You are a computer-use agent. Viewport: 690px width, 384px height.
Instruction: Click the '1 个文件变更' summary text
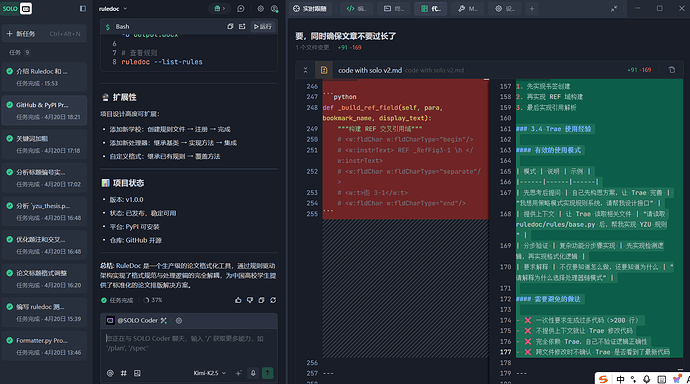(312, 48)
